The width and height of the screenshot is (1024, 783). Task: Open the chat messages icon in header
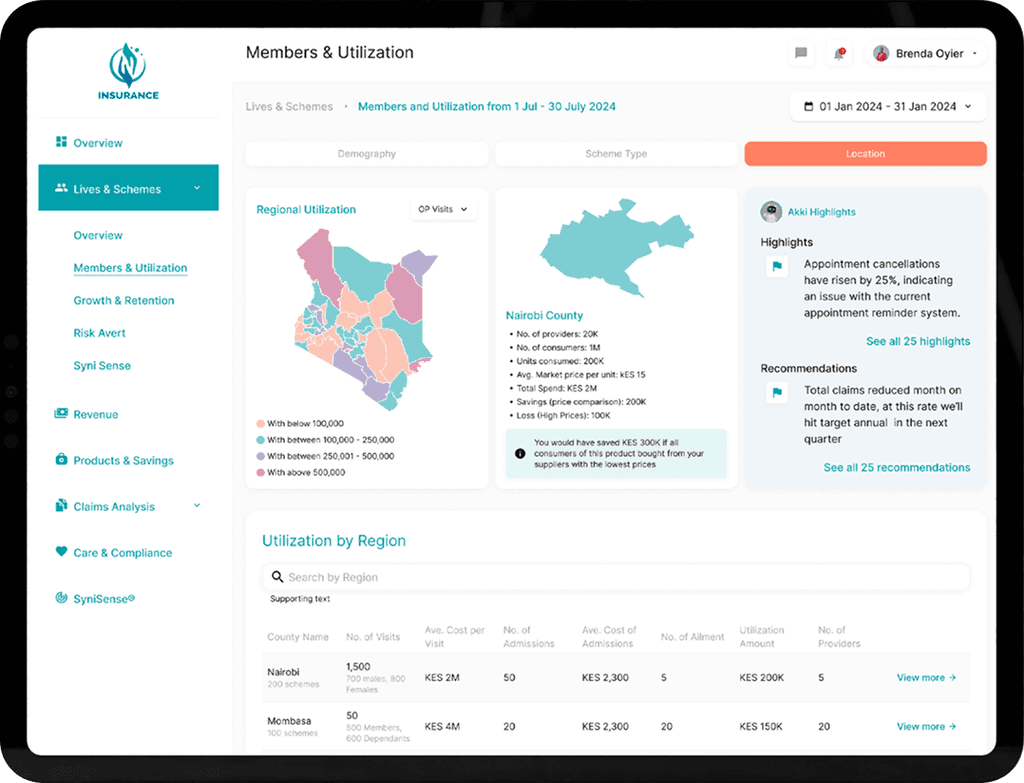pos(801,53)
